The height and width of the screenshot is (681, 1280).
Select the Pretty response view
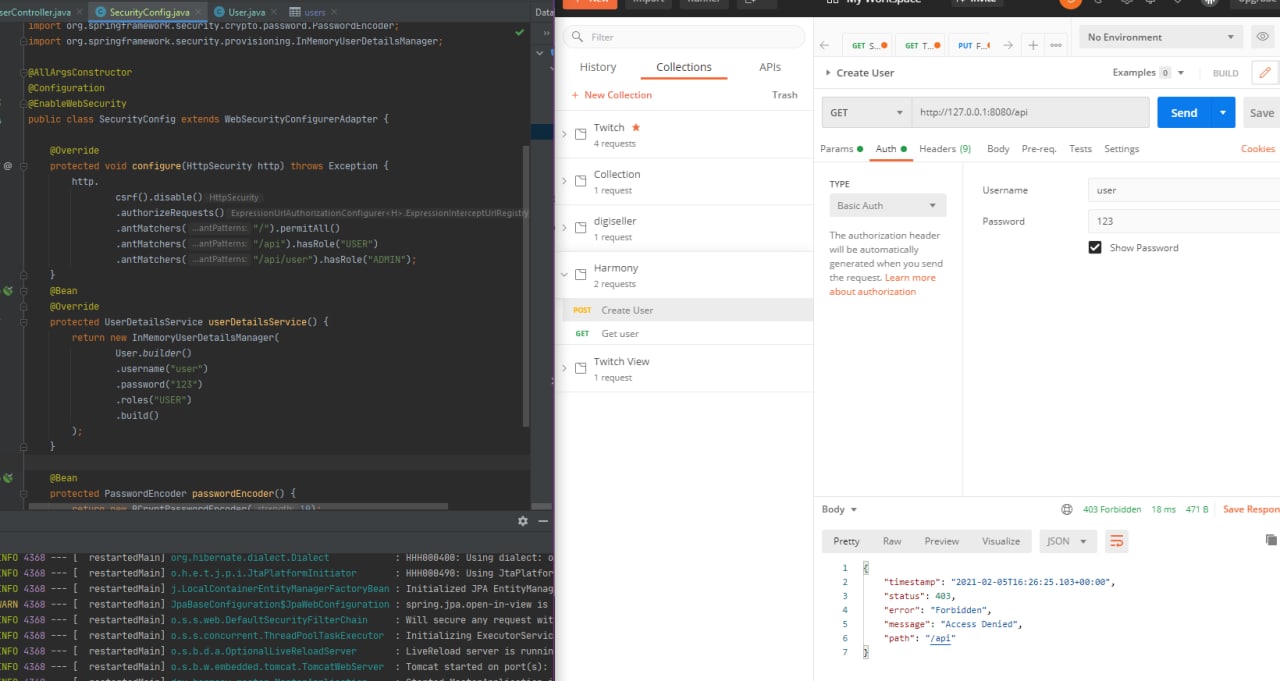(846, 541)
